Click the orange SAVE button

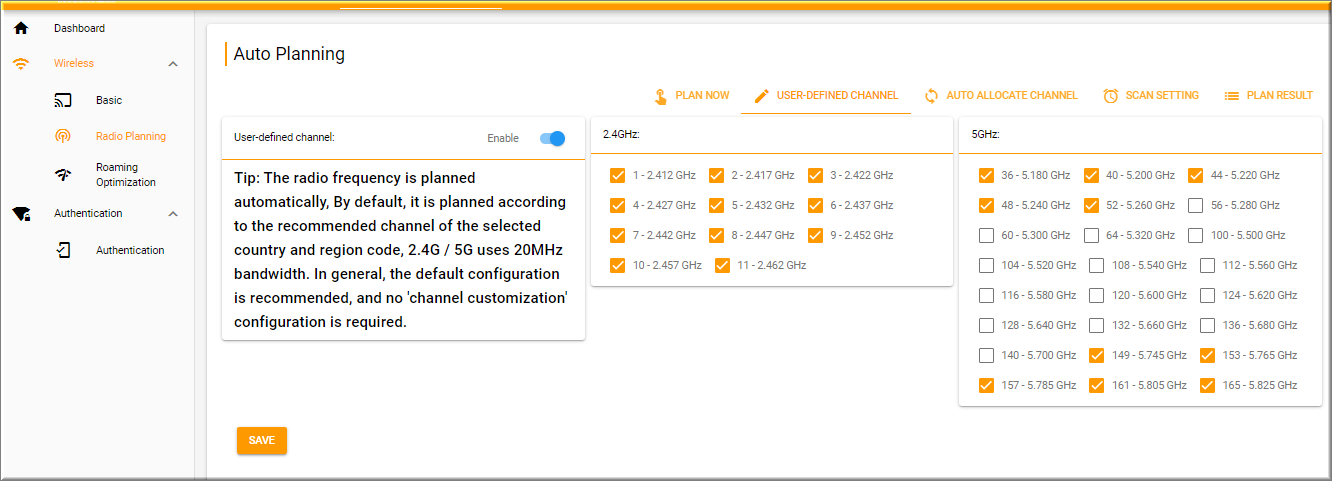click(x=262, y=441)
